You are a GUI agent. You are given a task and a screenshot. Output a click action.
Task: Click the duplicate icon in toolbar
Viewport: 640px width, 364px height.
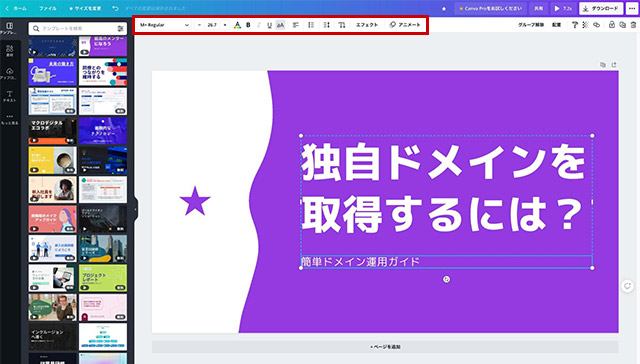(622, 25)
